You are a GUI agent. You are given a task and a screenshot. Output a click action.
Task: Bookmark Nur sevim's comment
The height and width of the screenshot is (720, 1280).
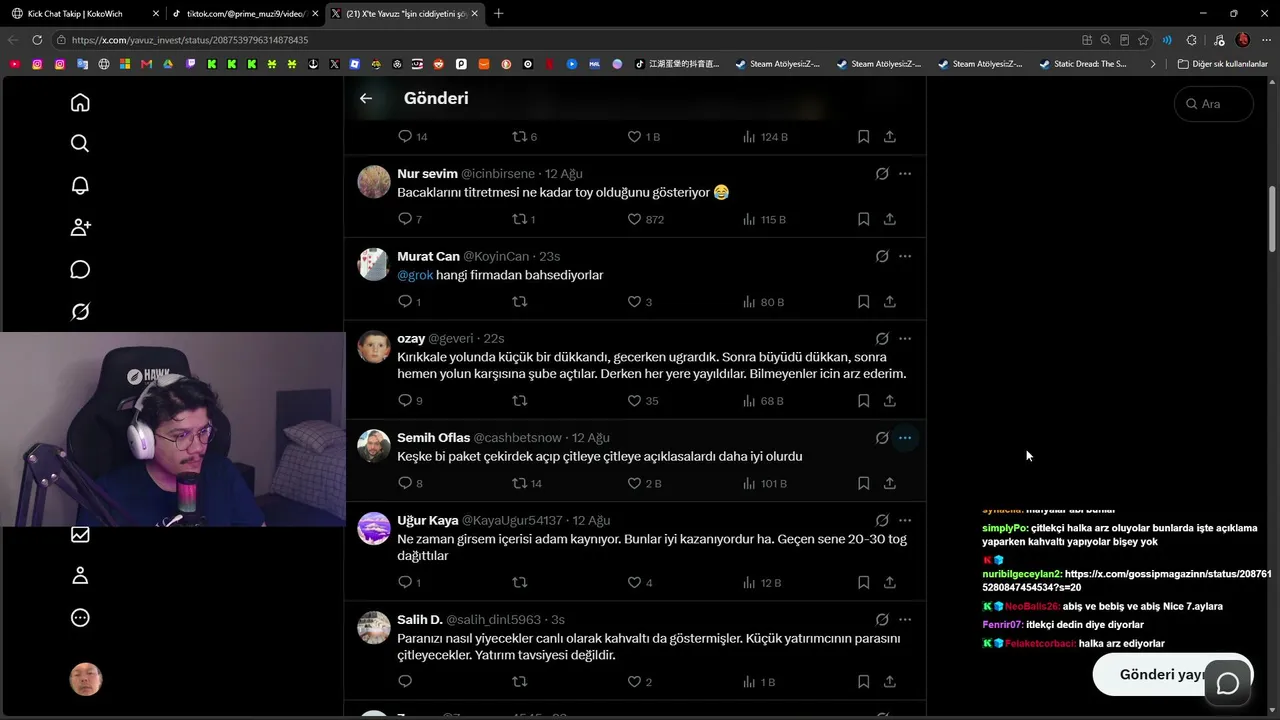[x=863, y=219]
